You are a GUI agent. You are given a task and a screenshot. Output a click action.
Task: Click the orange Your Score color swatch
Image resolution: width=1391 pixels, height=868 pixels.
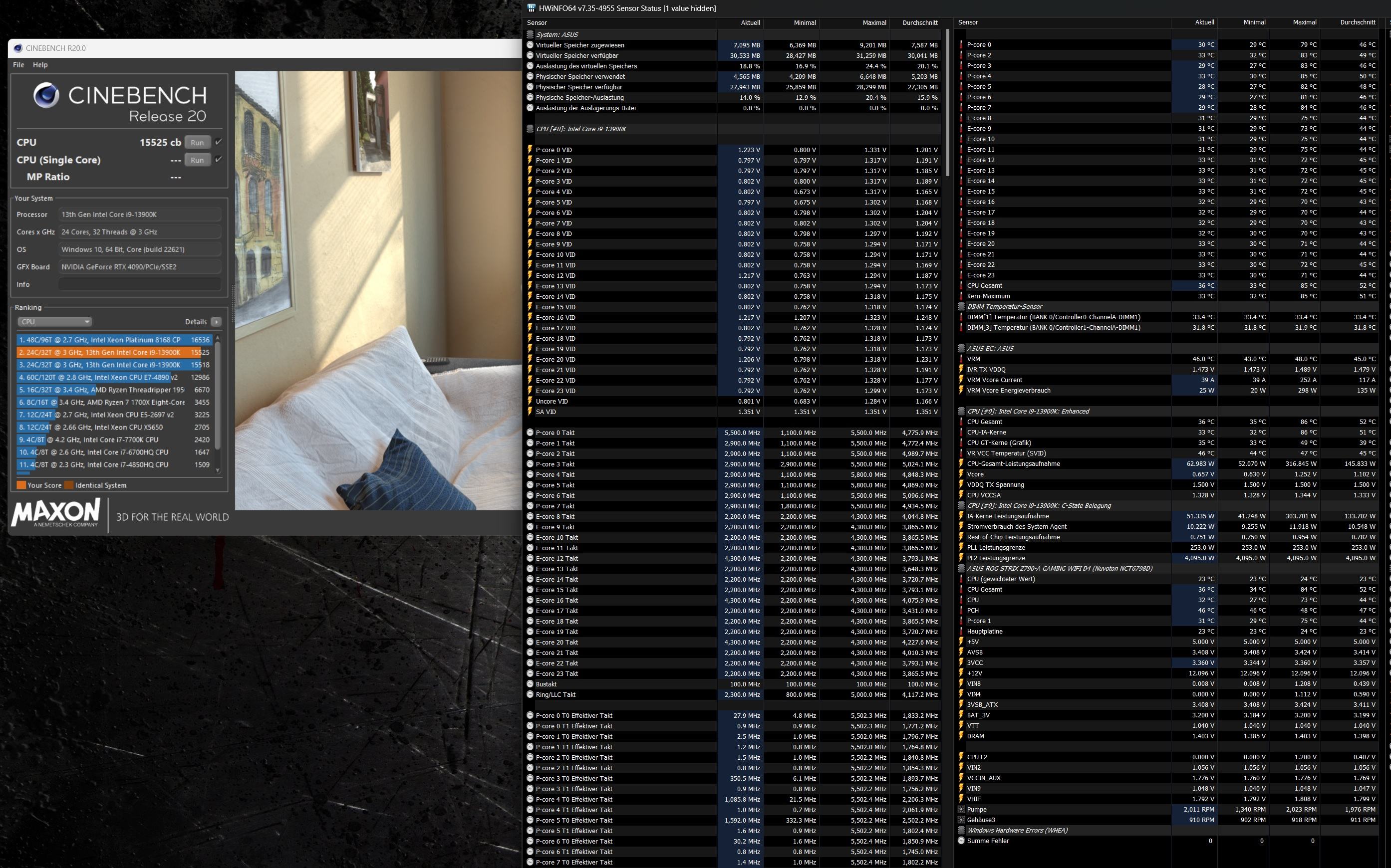coord(21,485)
